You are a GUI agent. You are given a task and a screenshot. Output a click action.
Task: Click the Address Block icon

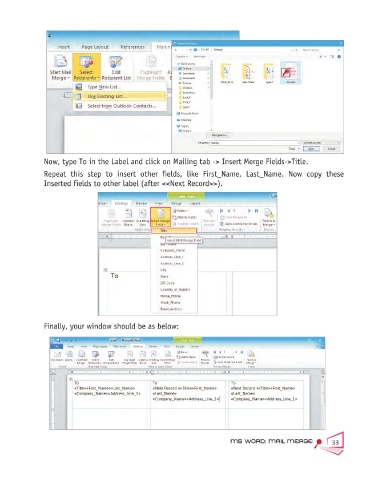128,218
